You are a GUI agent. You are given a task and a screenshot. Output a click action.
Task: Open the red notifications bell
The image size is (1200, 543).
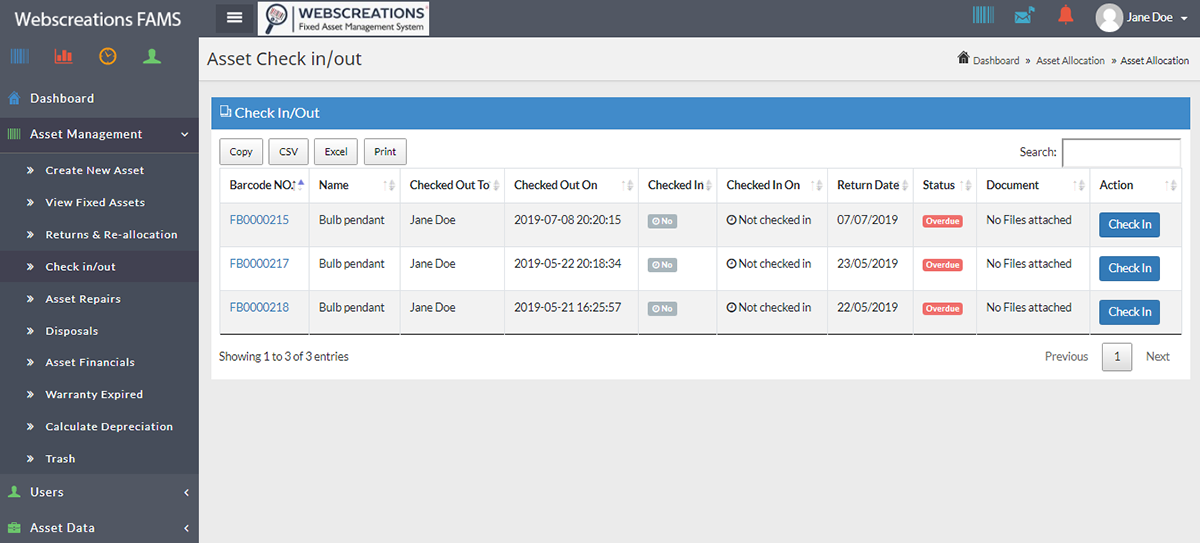pyautogui.click(x=1065, y=15)
